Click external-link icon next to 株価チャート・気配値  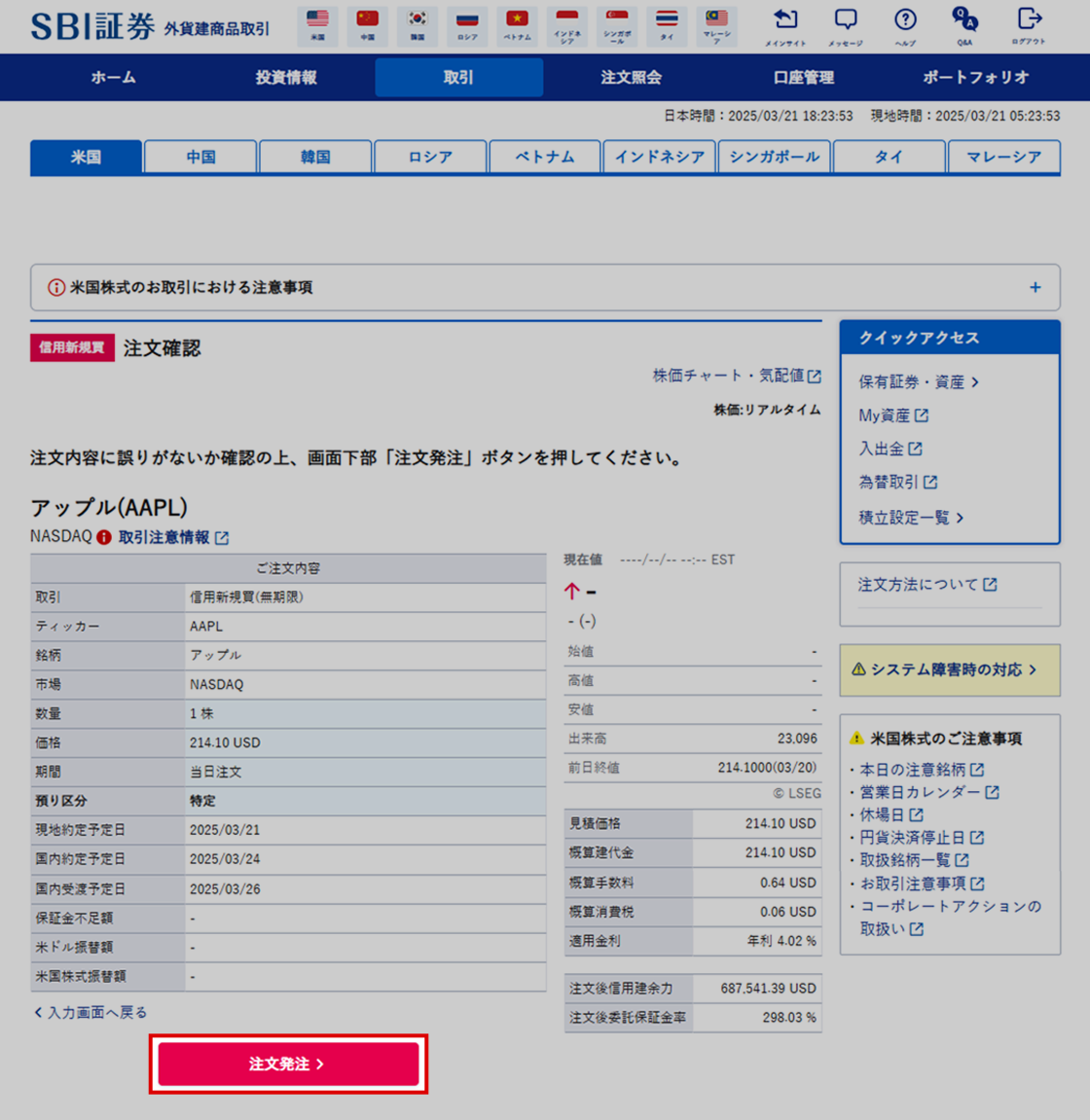point(815,376)
